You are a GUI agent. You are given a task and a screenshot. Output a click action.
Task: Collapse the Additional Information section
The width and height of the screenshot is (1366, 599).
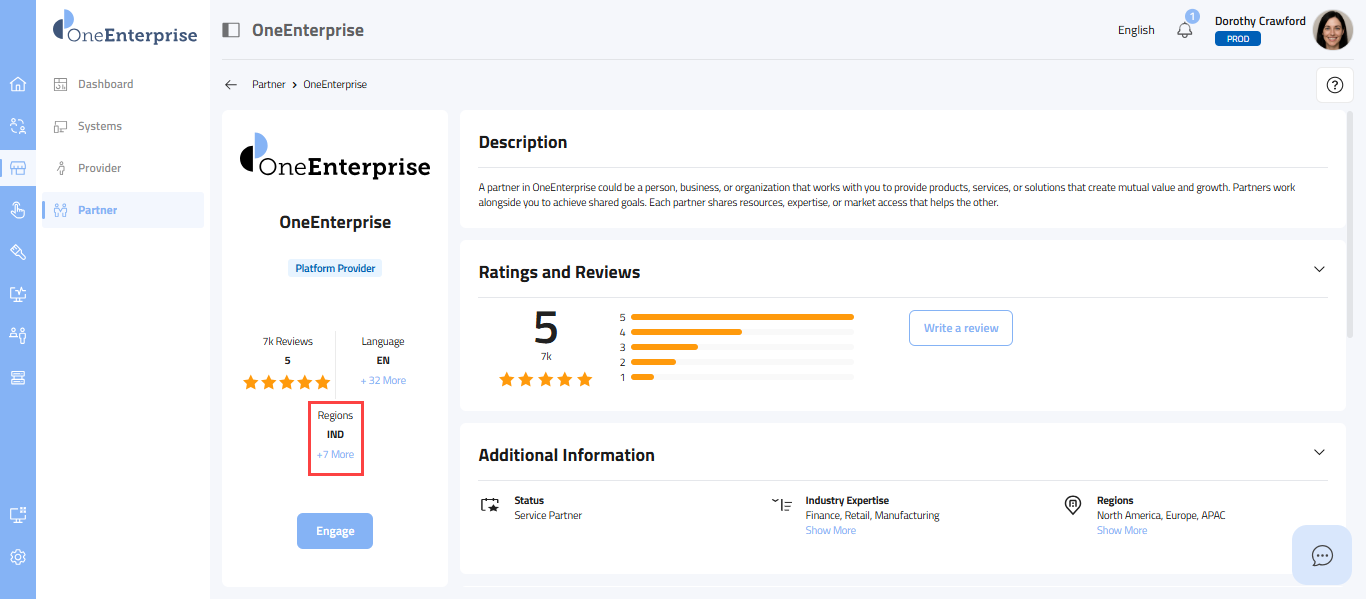click(x=1319, y=452)
